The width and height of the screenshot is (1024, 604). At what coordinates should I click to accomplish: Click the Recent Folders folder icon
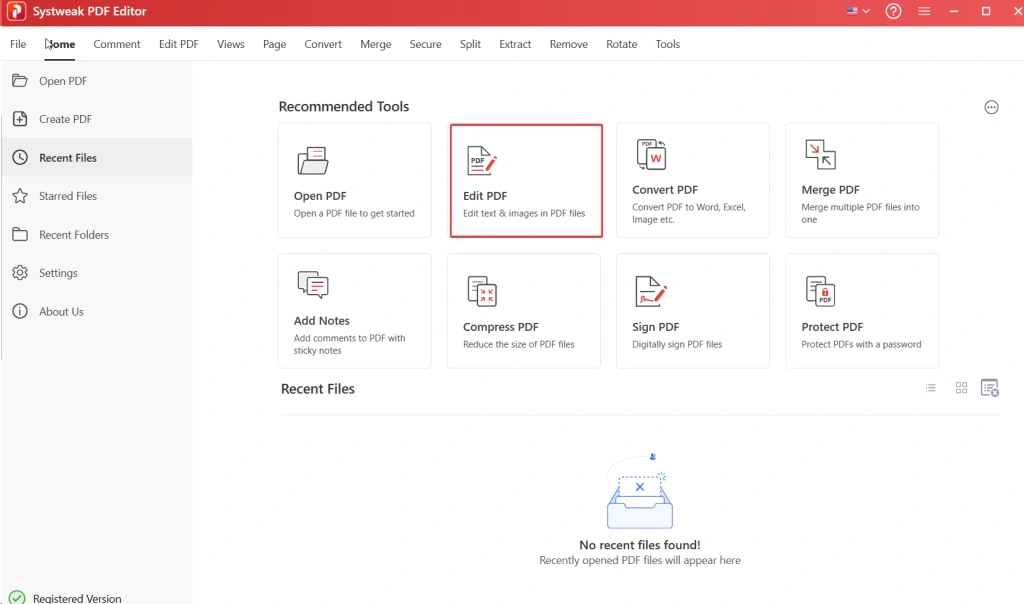coord(20,234)
